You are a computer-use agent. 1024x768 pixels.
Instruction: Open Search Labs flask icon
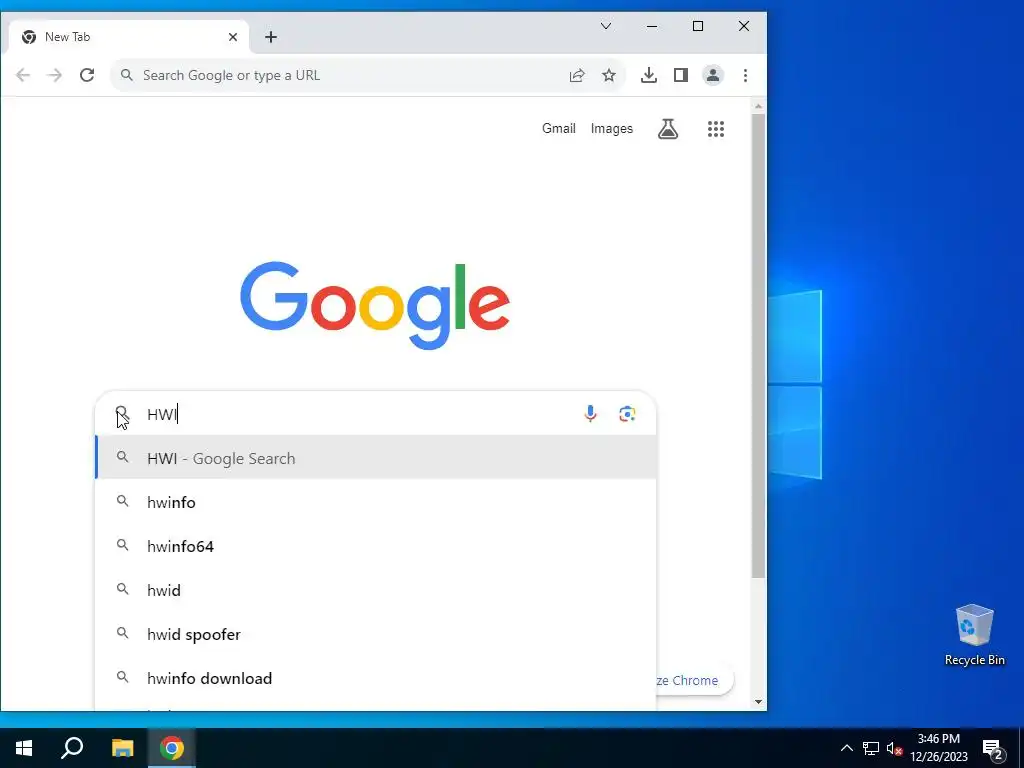pyautogui.click(x=667, y=129)
